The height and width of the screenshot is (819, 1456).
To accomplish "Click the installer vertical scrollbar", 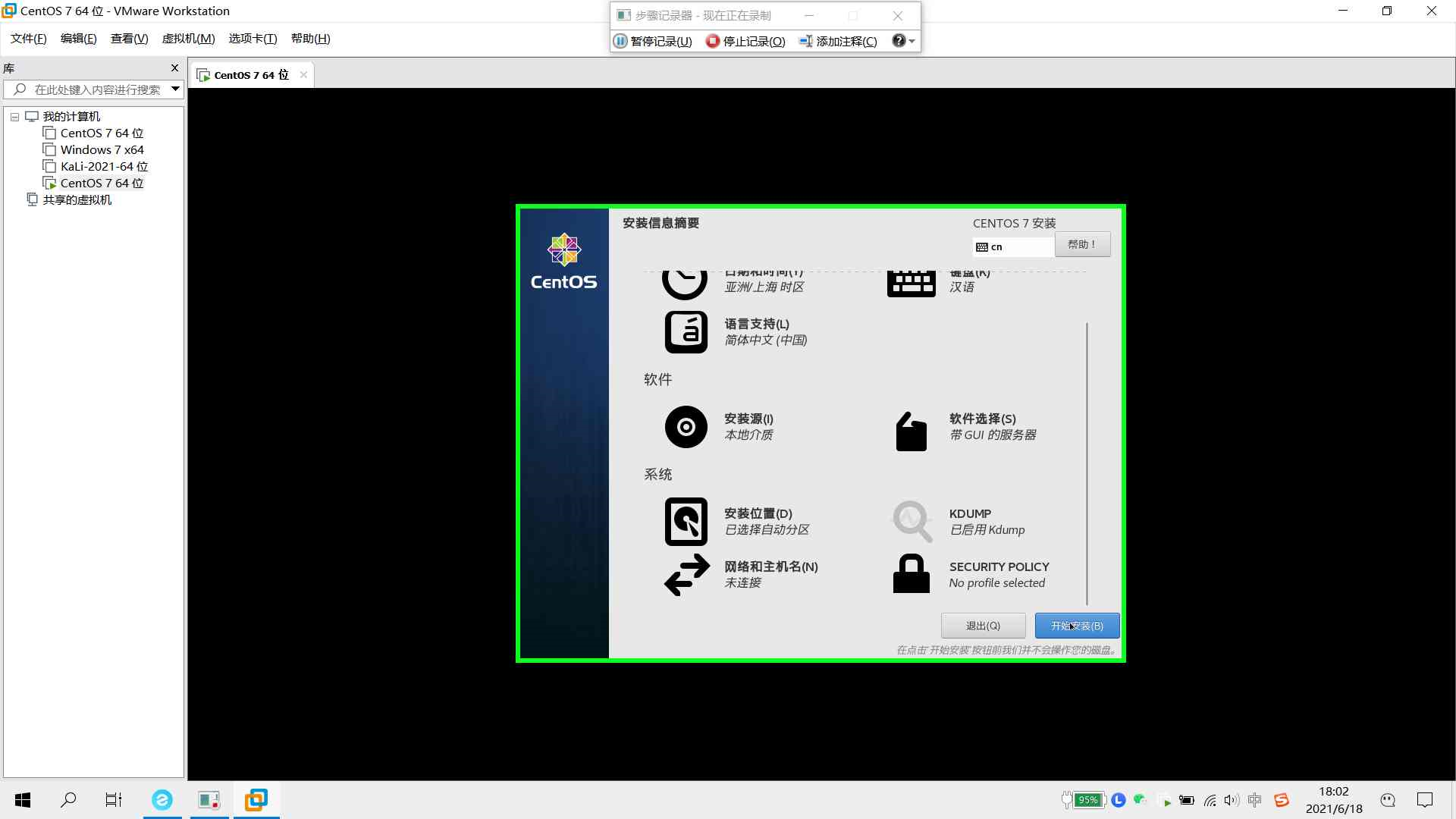I will pos(1087,463).
